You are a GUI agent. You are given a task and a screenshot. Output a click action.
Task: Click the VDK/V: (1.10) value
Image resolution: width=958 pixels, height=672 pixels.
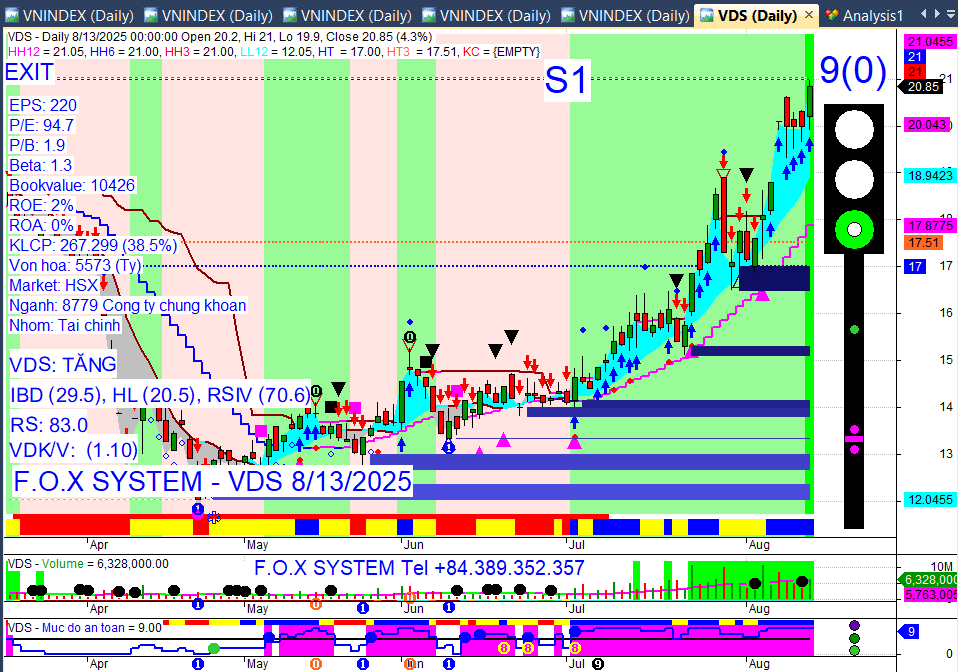tap(73, 450)
